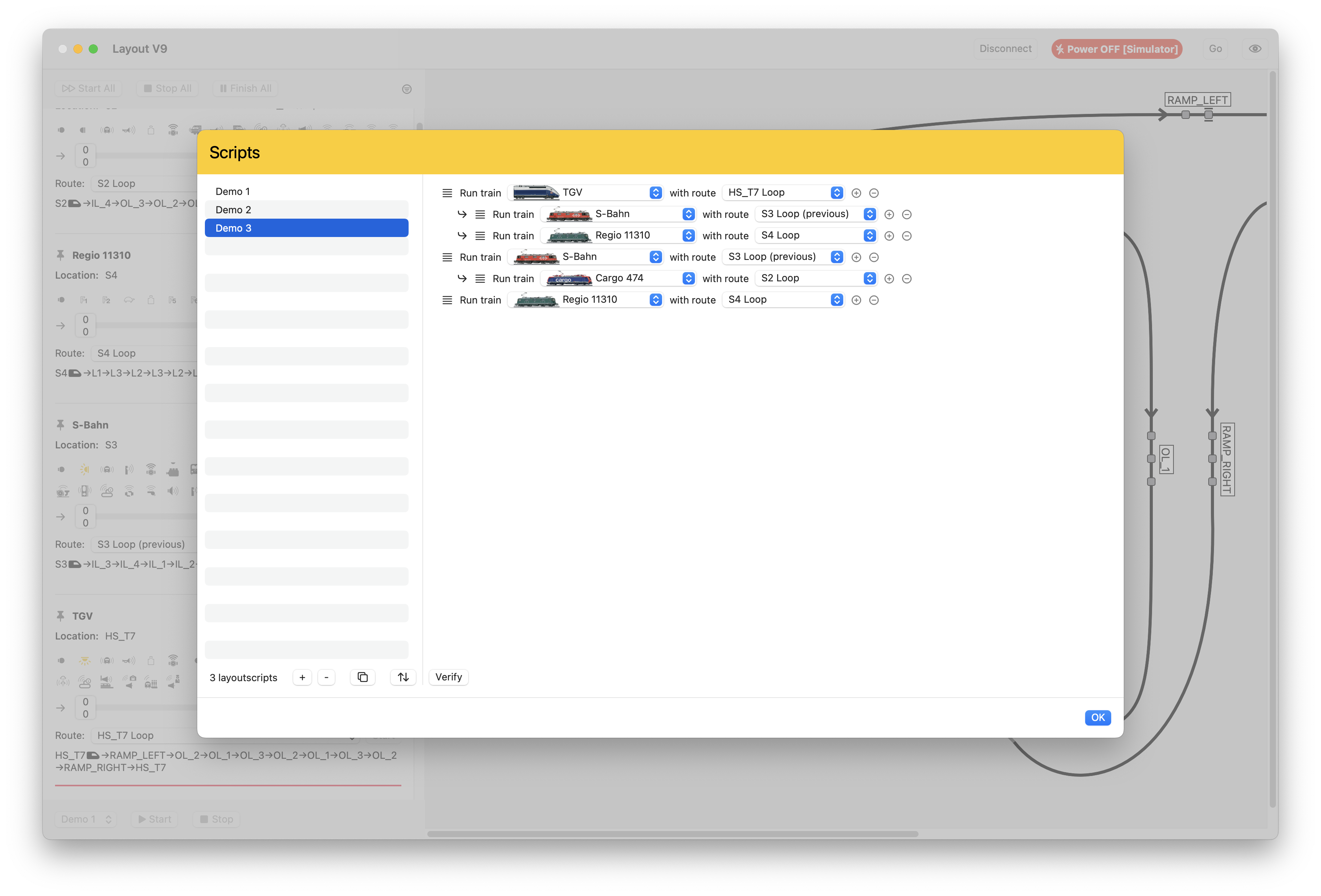Click the plus icon on the TGV row
Viewport: 1321px width, 896px height.
[856, 193]
